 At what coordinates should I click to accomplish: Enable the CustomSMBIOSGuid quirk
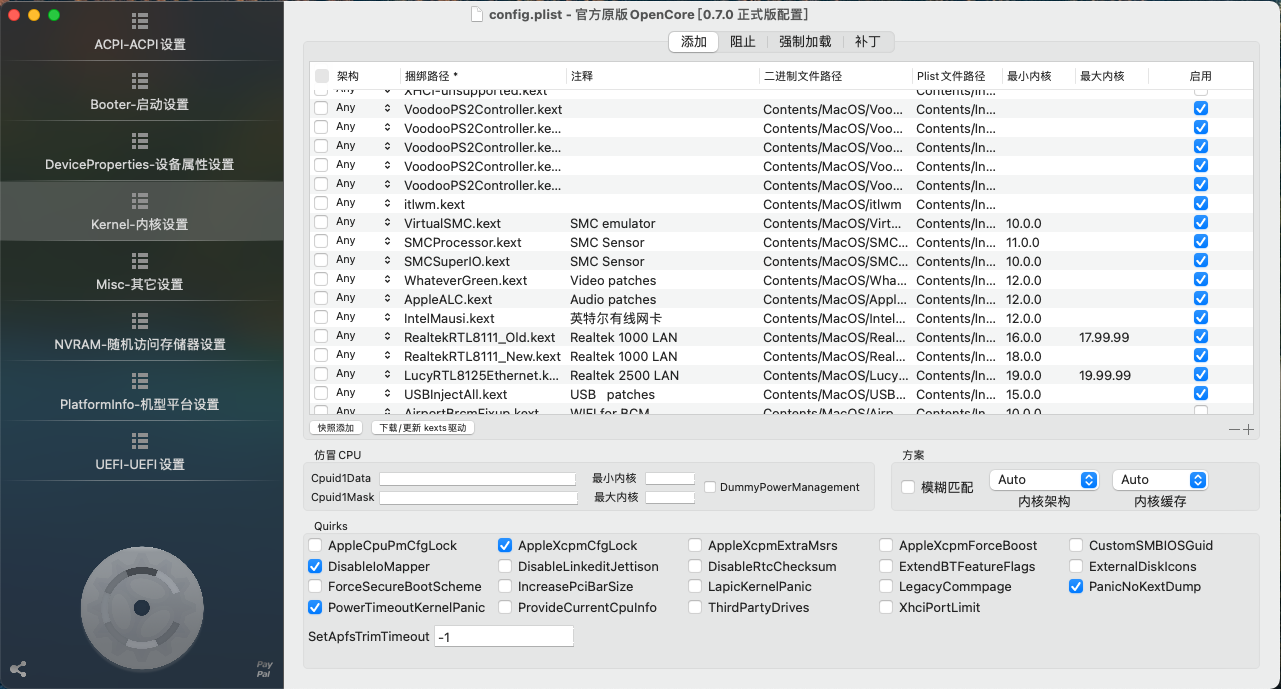point(1076,546)
